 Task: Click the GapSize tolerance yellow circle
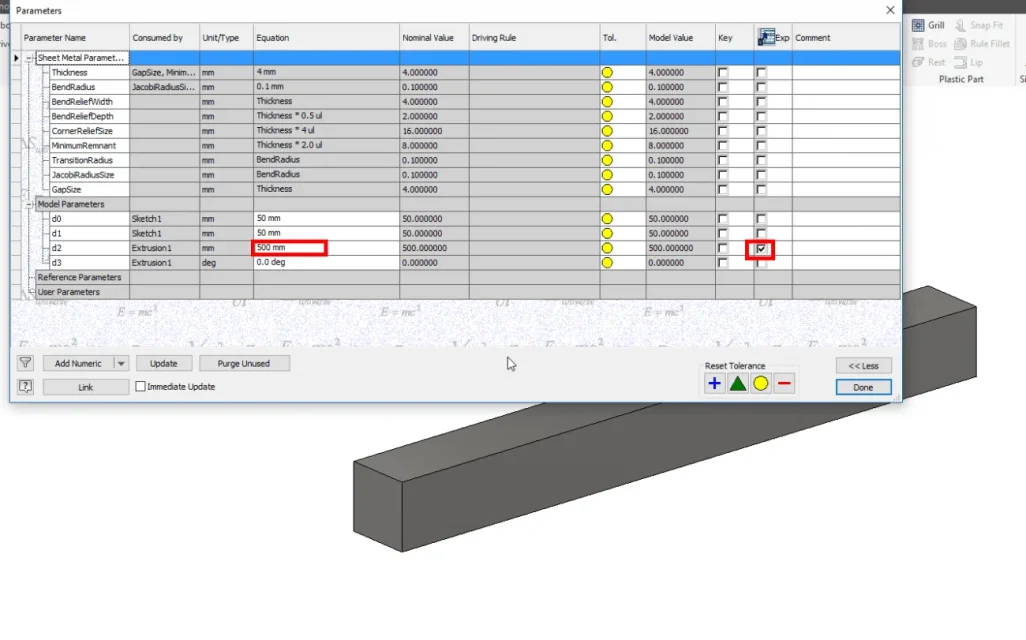pos(607,190)
